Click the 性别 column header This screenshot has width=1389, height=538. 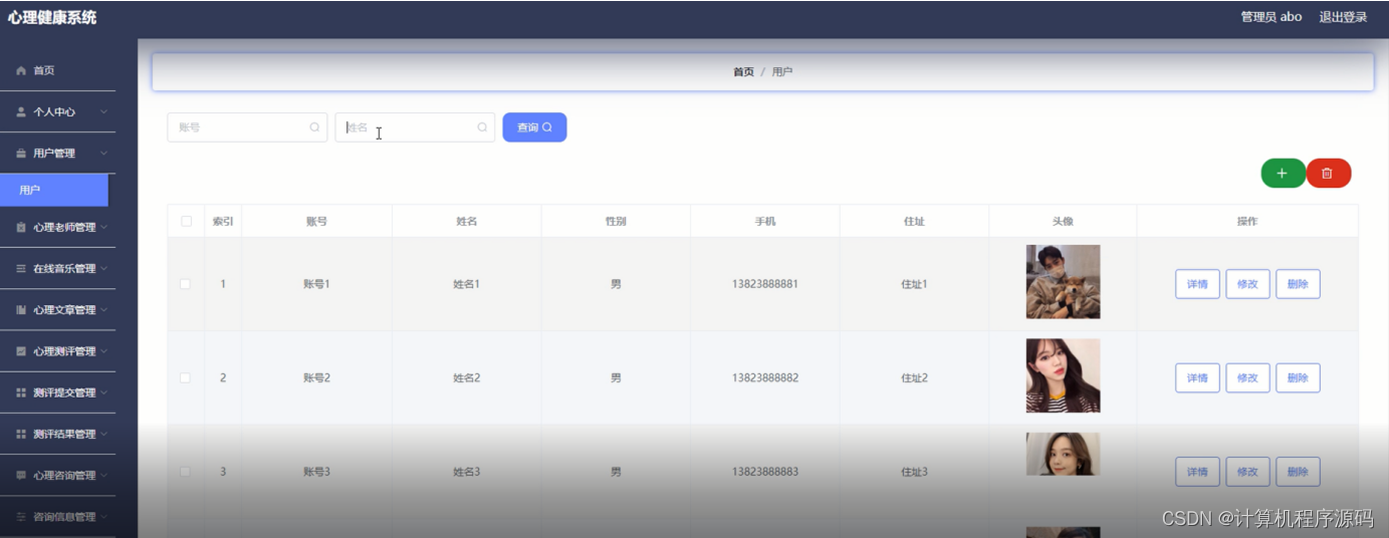tap(616, 221)
